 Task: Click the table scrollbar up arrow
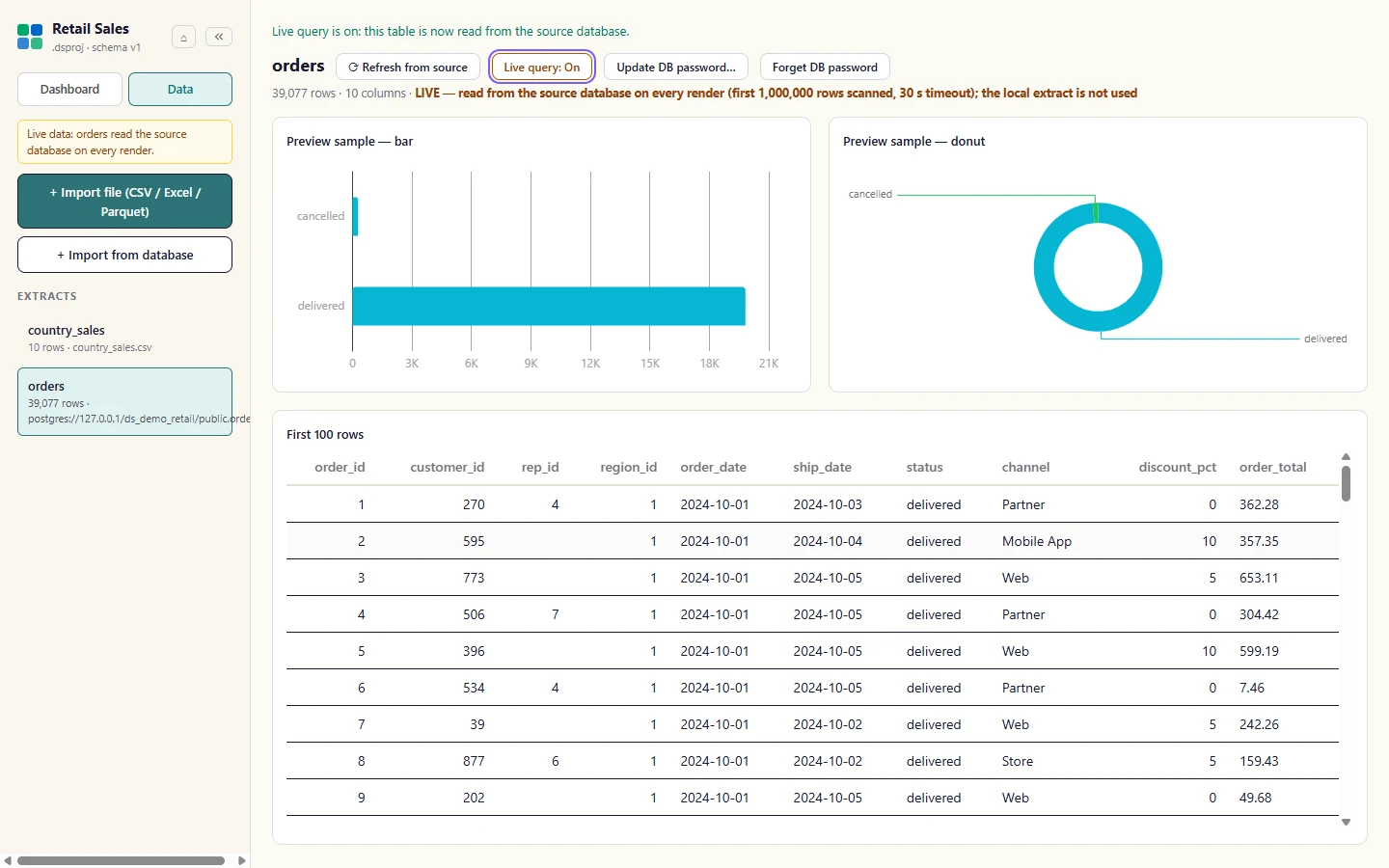[1346, 457]
